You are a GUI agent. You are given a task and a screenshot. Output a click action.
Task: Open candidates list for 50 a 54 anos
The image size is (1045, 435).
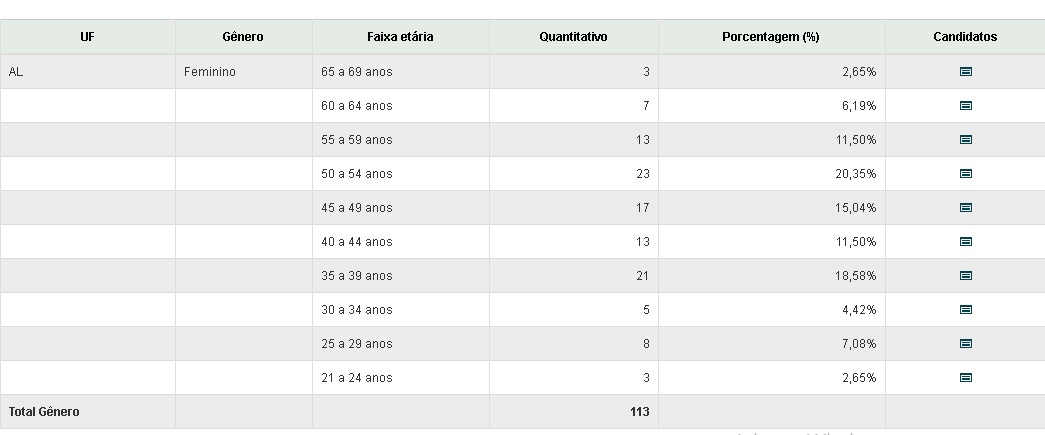pyautogui.click(x=966, y=174)
